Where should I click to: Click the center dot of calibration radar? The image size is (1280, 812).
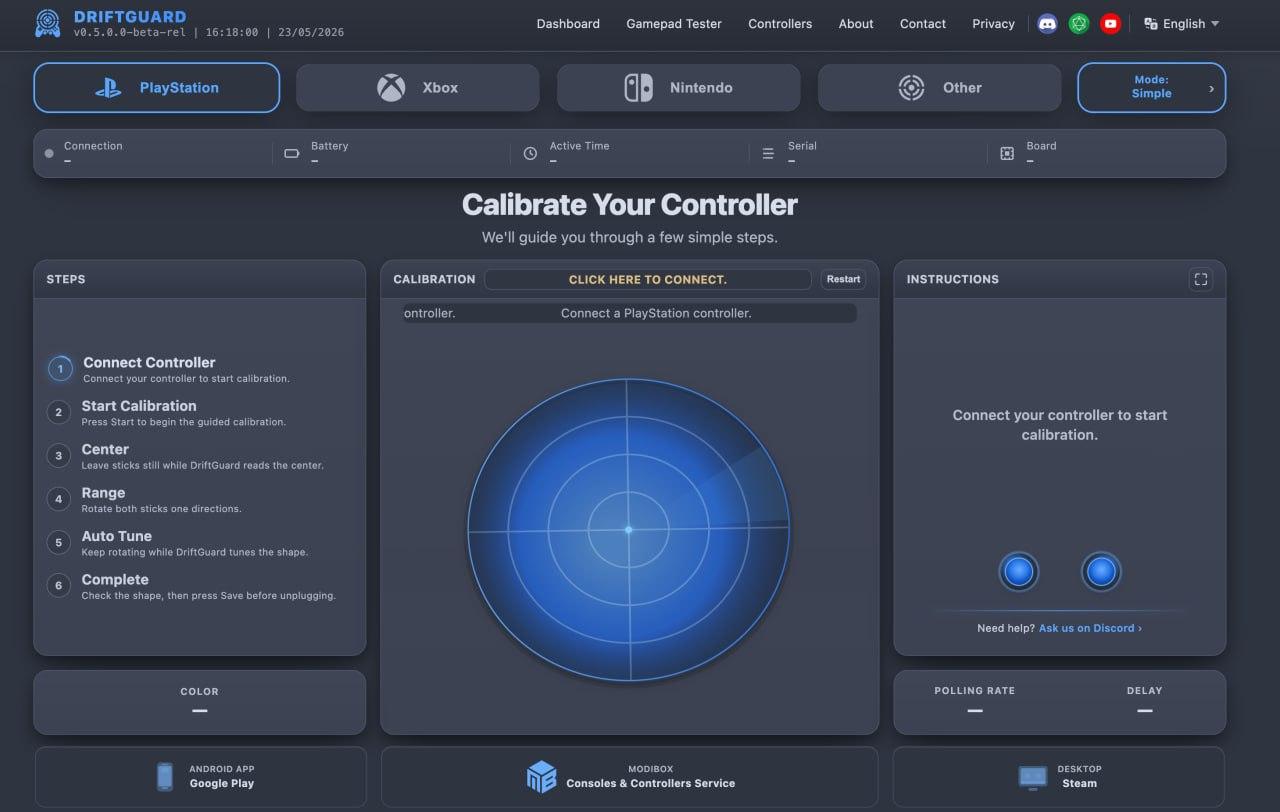click(628, 530)
